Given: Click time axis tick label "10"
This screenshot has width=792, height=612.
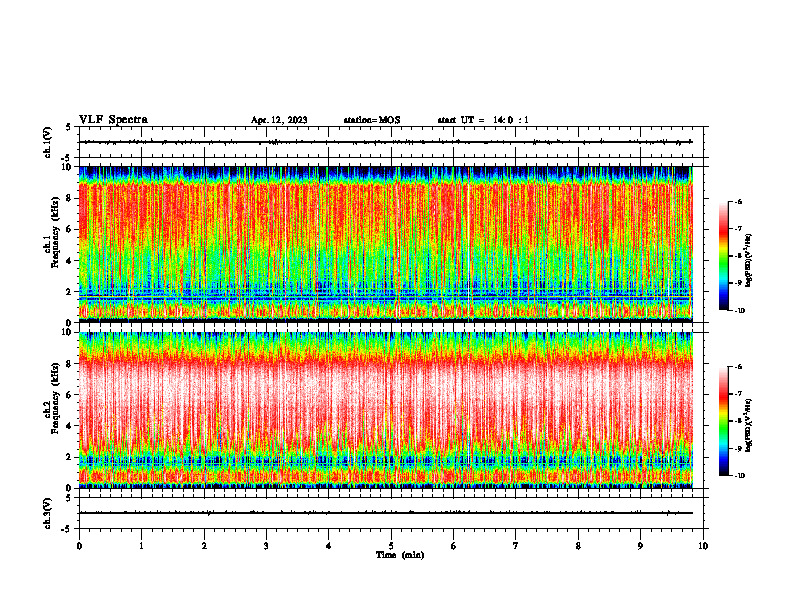Looking at the screenshot, I should [x=703, y=546].
